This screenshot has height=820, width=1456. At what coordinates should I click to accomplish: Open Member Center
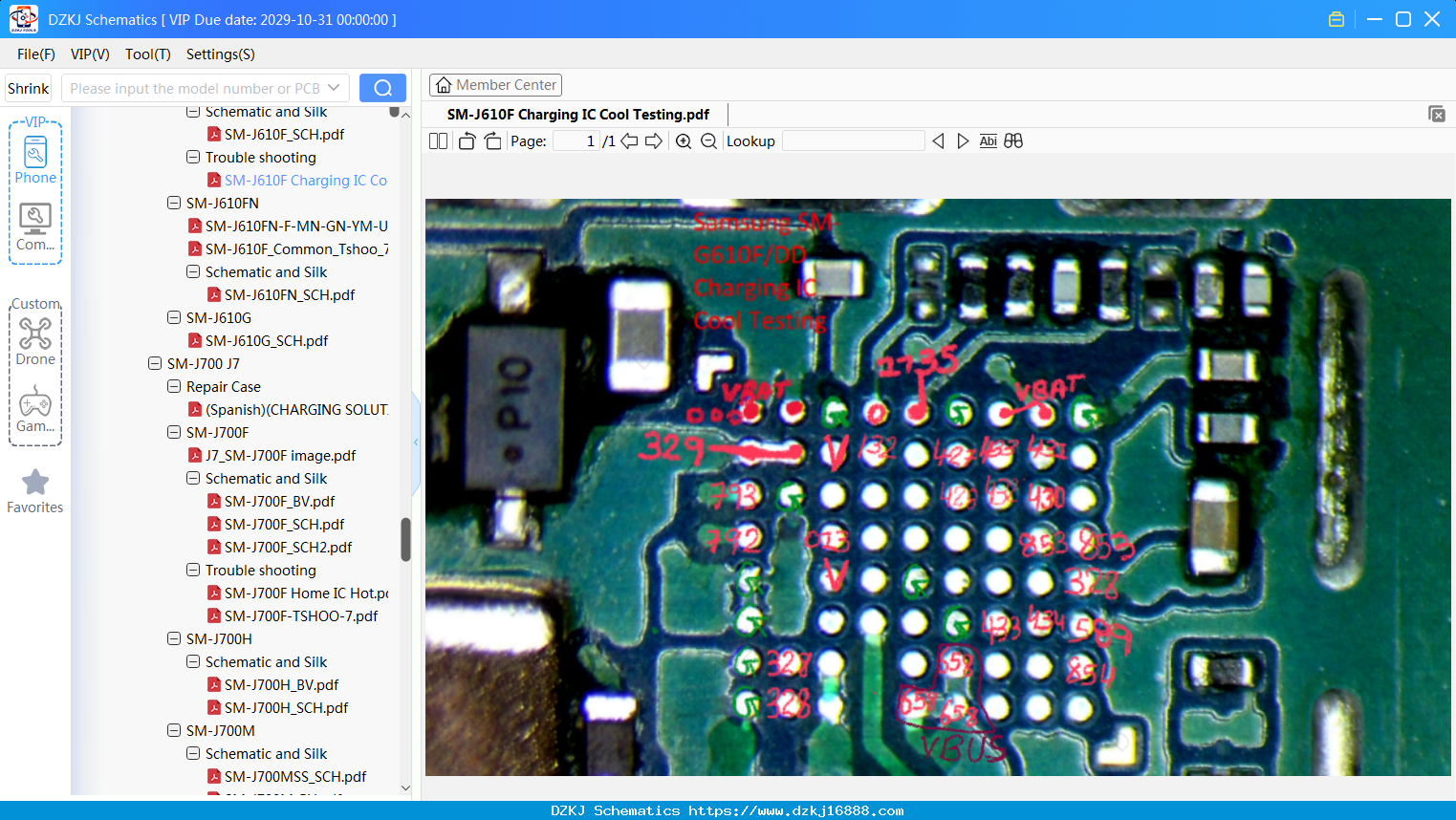[x=495, y=85]
